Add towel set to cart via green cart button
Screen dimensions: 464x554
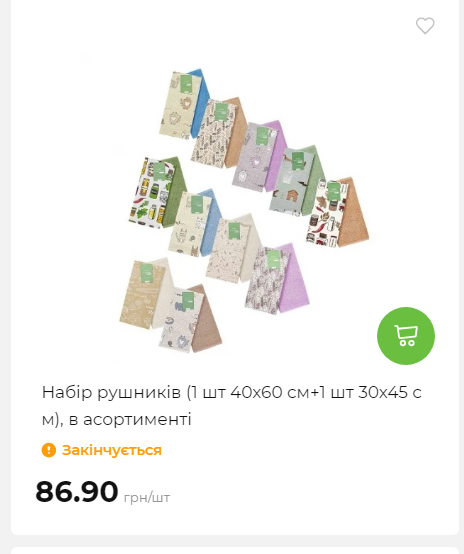pyautogui.click(x=406, y=336)
